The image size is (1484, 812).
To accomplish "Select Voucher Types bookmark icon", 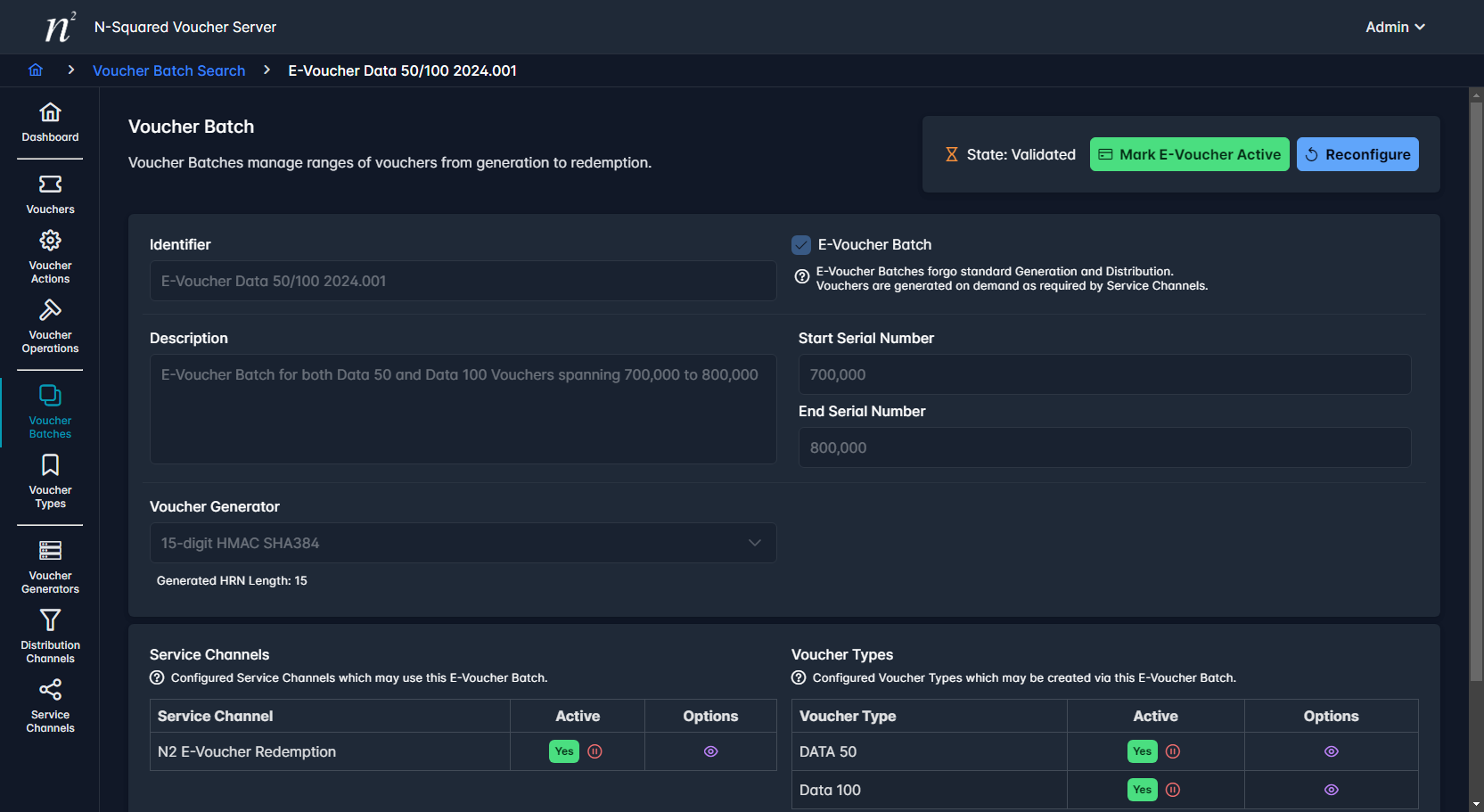I will 50,465.
